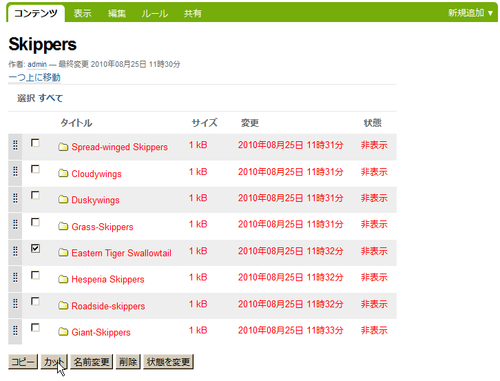The image size is (500, 381).
Task: Click the Spread-winged Skippers folder icon
Action: 63,147
